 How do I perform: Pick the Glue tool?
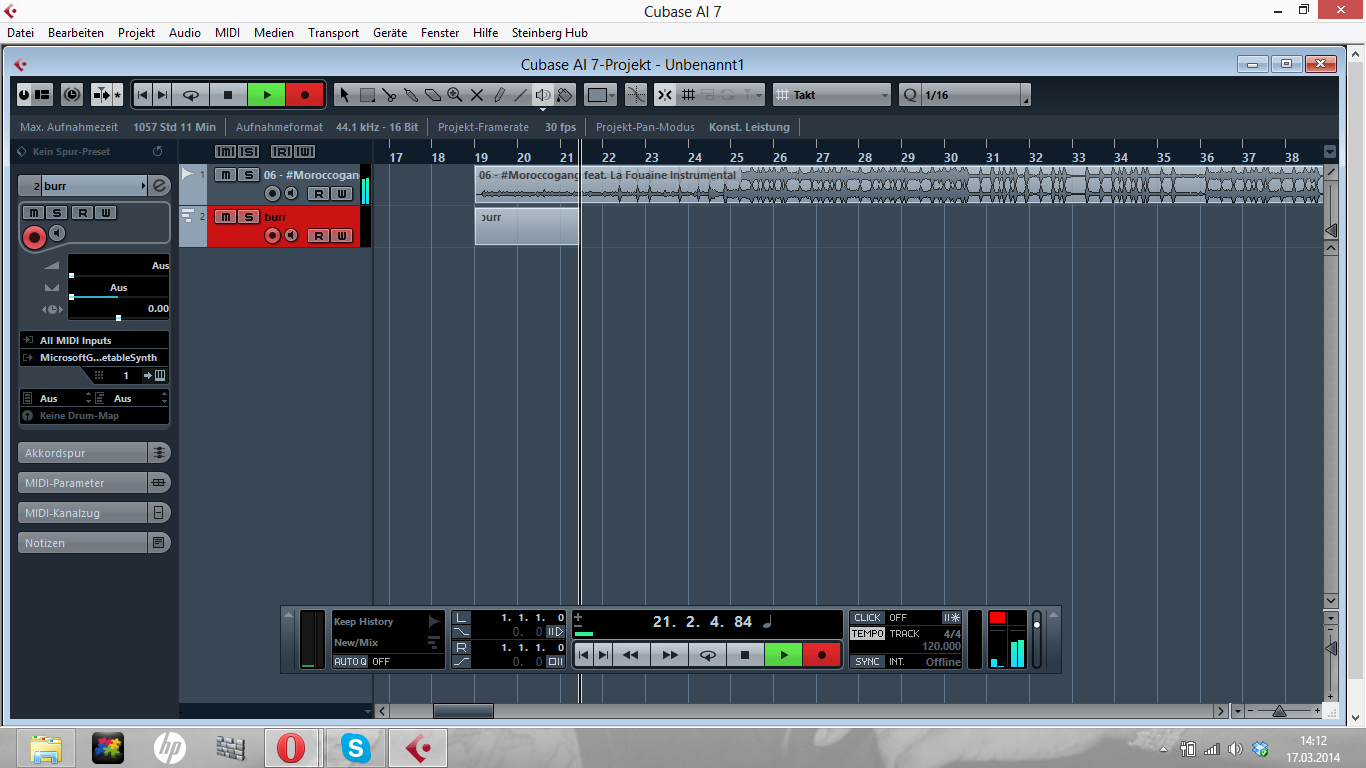point(411,95)
